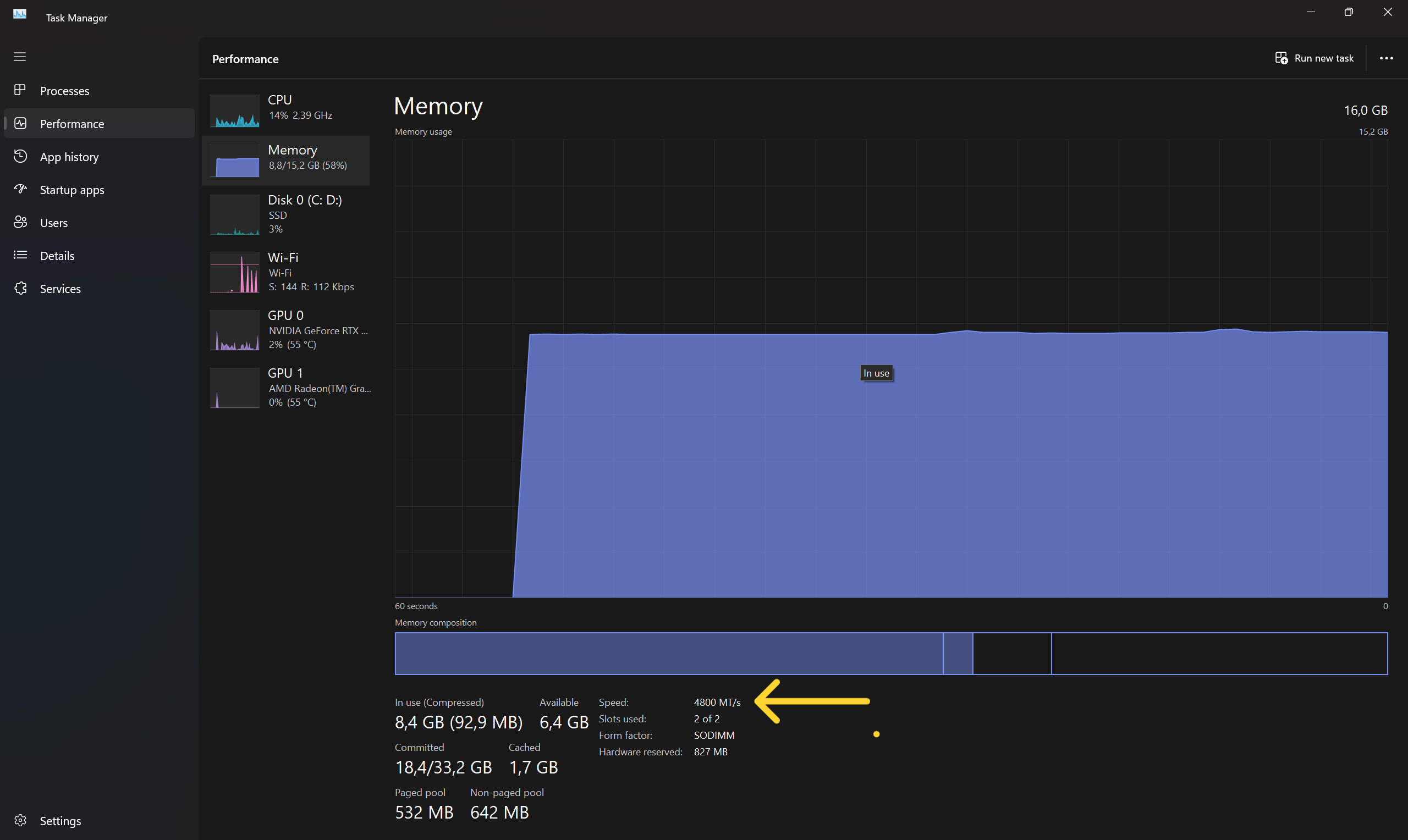Switch to the Wi-Fi performance view

coord(286,272)
